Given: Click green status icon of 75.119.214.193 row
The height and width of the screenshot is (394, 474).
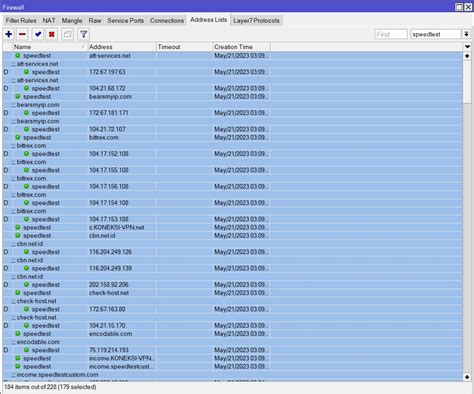Looking at the screenshot, I should tap(26, 350).
